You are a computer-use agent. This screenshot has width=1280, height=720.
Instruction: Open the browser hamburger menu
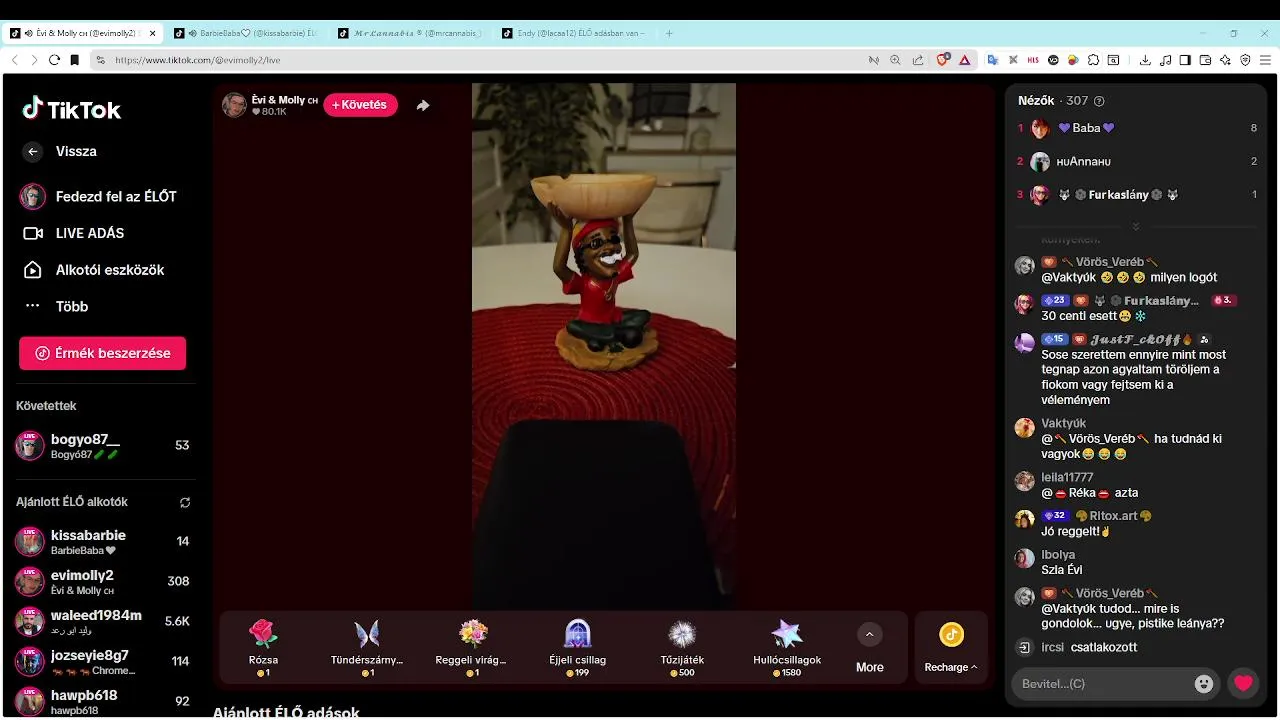point(1265,60)
